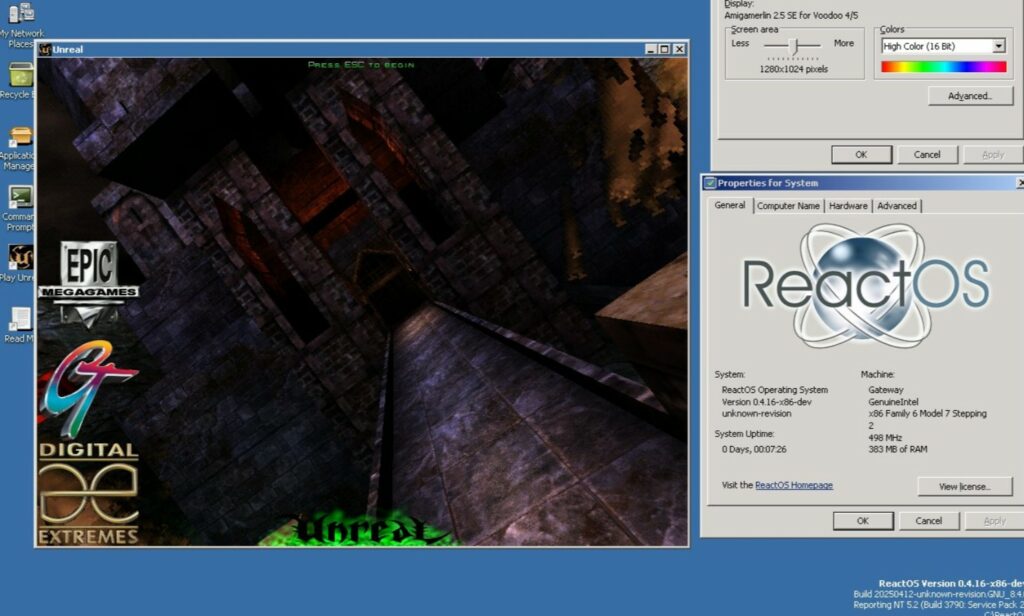Switch to the General tab

pos(729,205)
